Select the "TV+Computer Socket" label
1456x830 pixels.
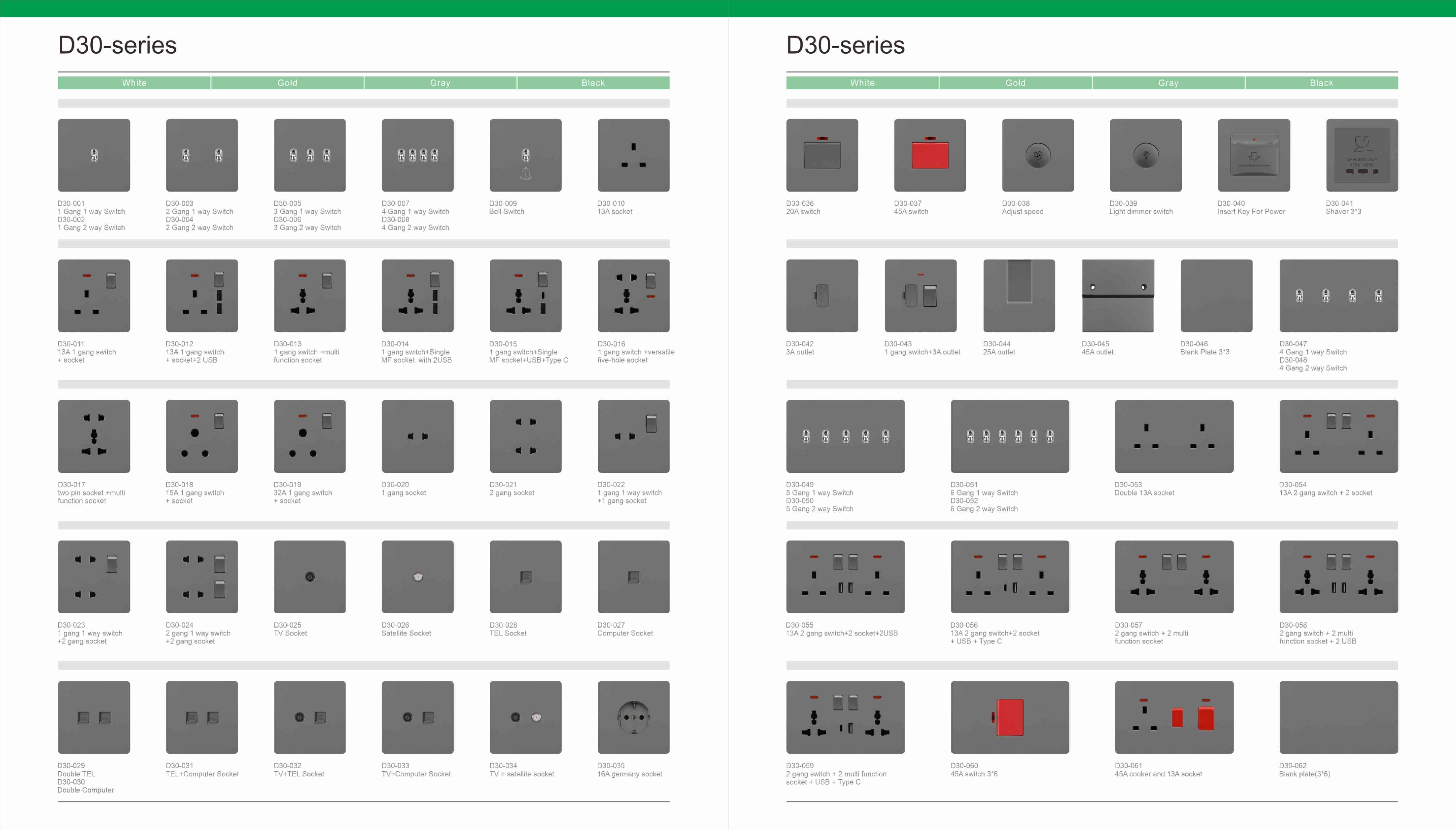(416, 774)
